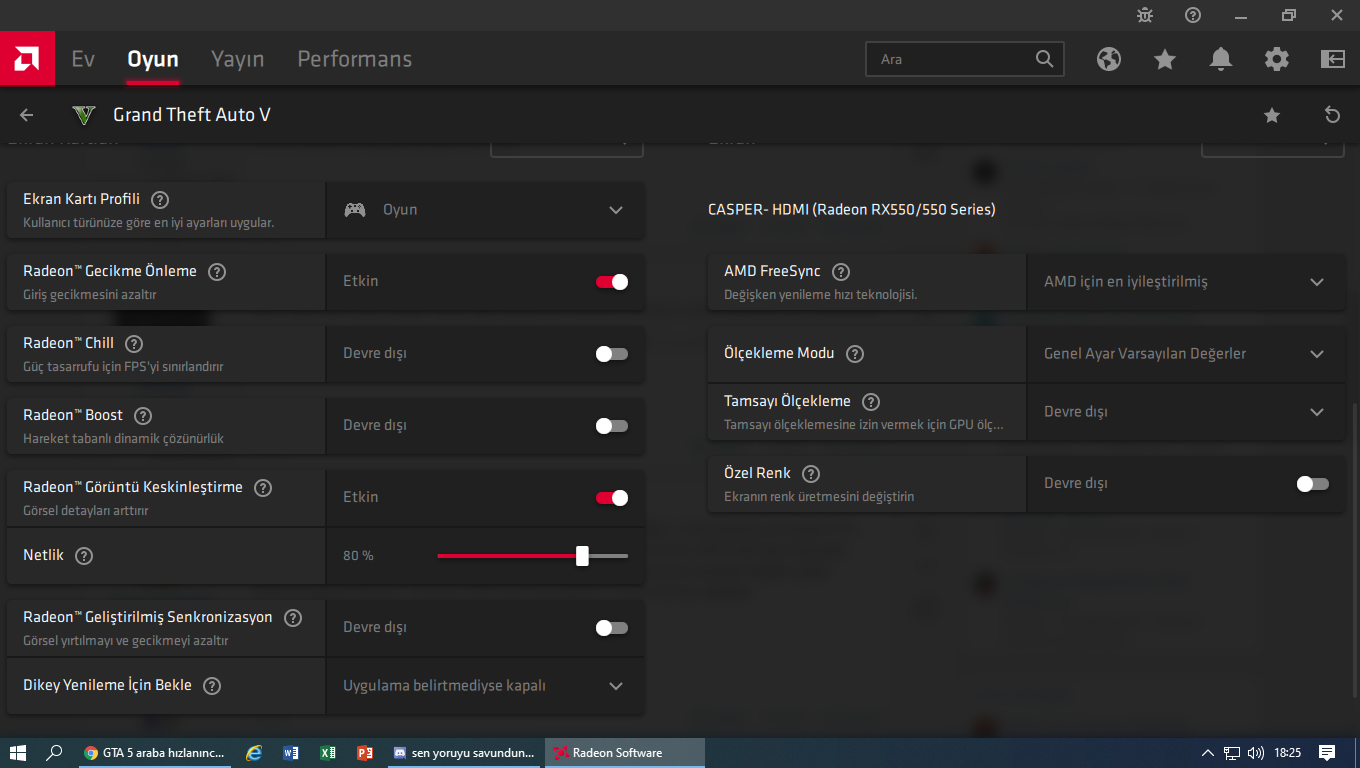Image resolution: width=1360 pixels, height=768 pixels.
Task: Enable Radeon Chill toggle
Action: (612, 353)
